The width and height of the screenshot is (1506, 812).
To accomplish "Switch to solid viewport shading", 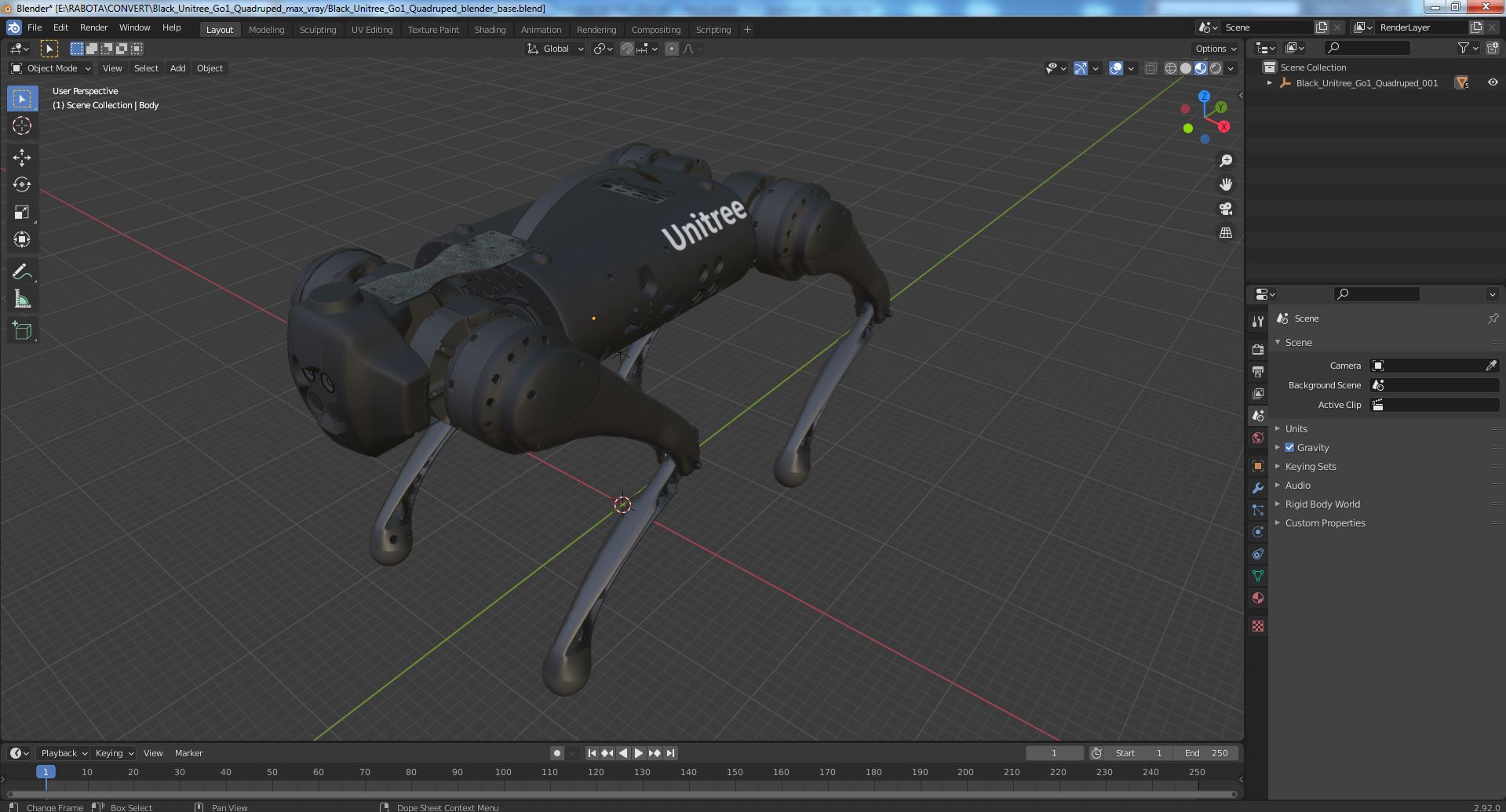I will [x=1185, y=68].
